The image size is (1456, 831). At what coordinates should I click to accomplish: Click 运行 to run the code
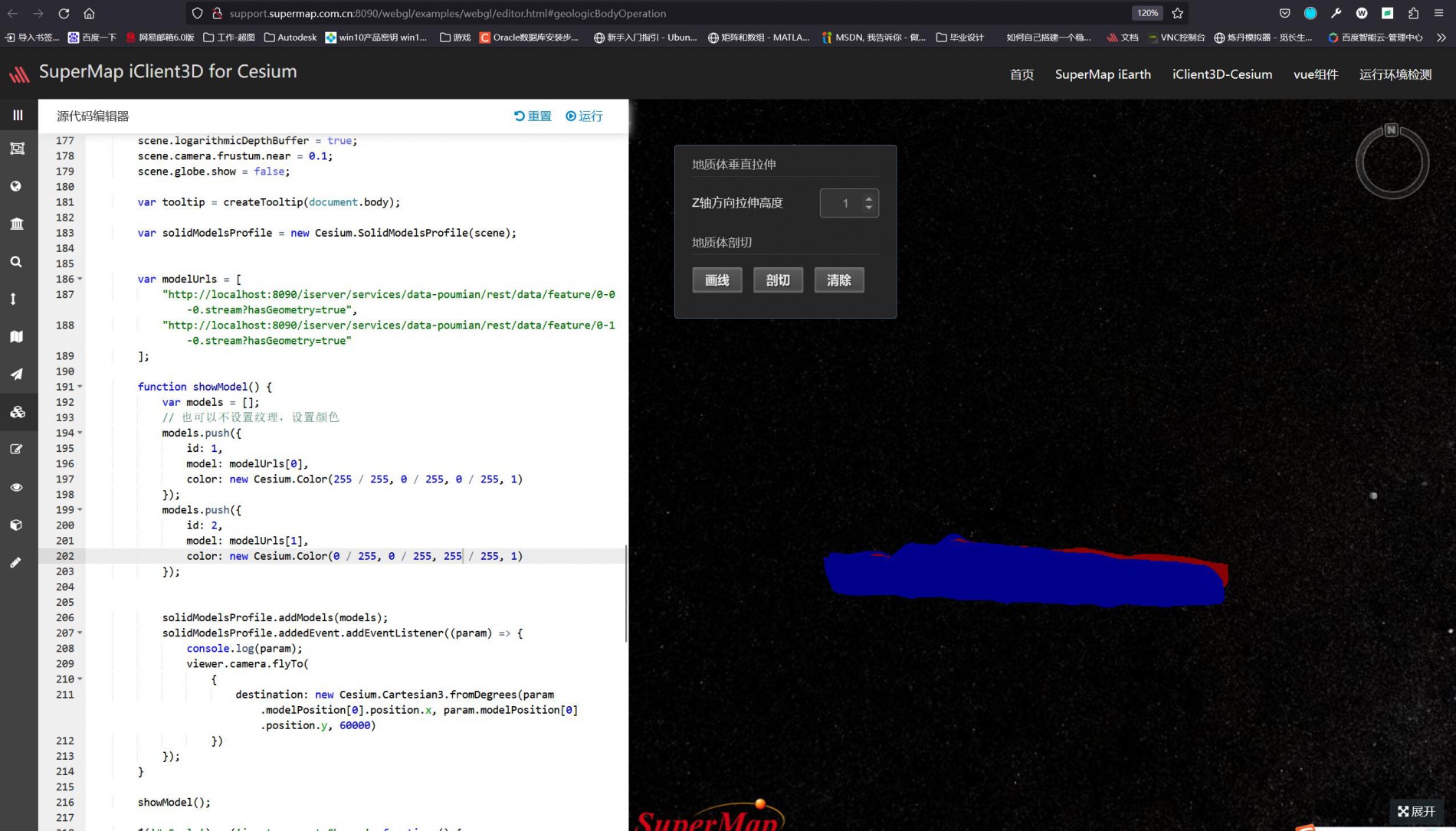click(584, 116)
